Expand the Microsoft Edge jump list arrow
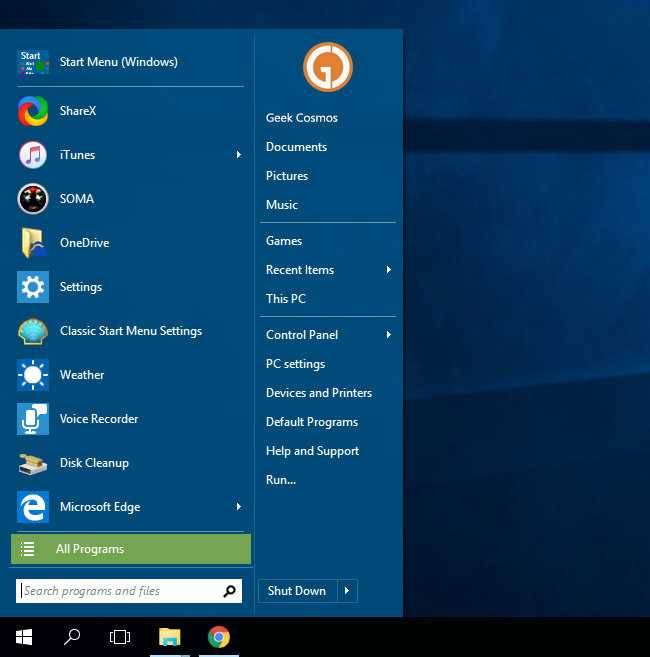650x657 pixels. 238,507
